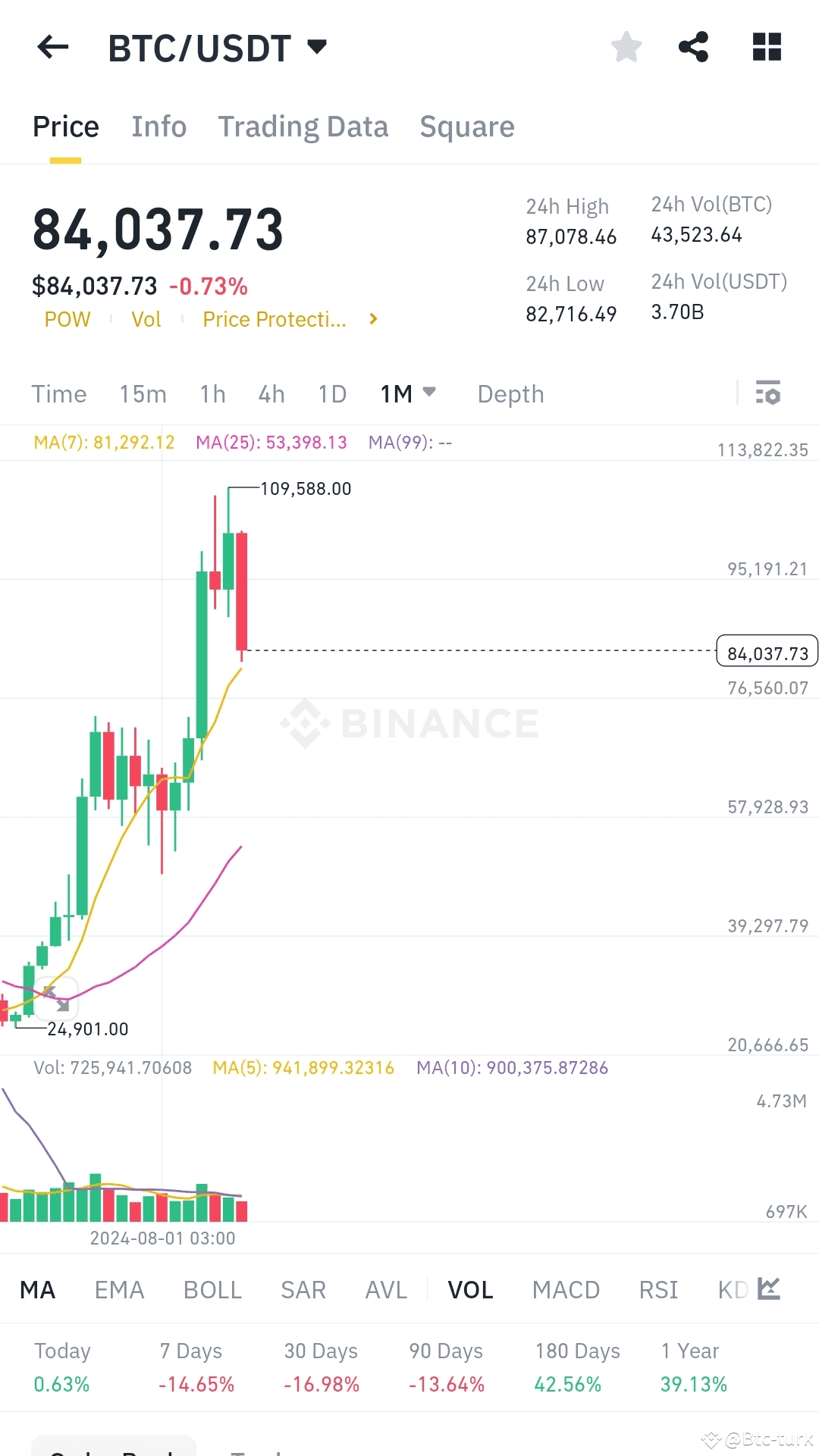Click the chart indicator edit icon beside KD
819x1456 pixels.
(x=769, y=1288)
